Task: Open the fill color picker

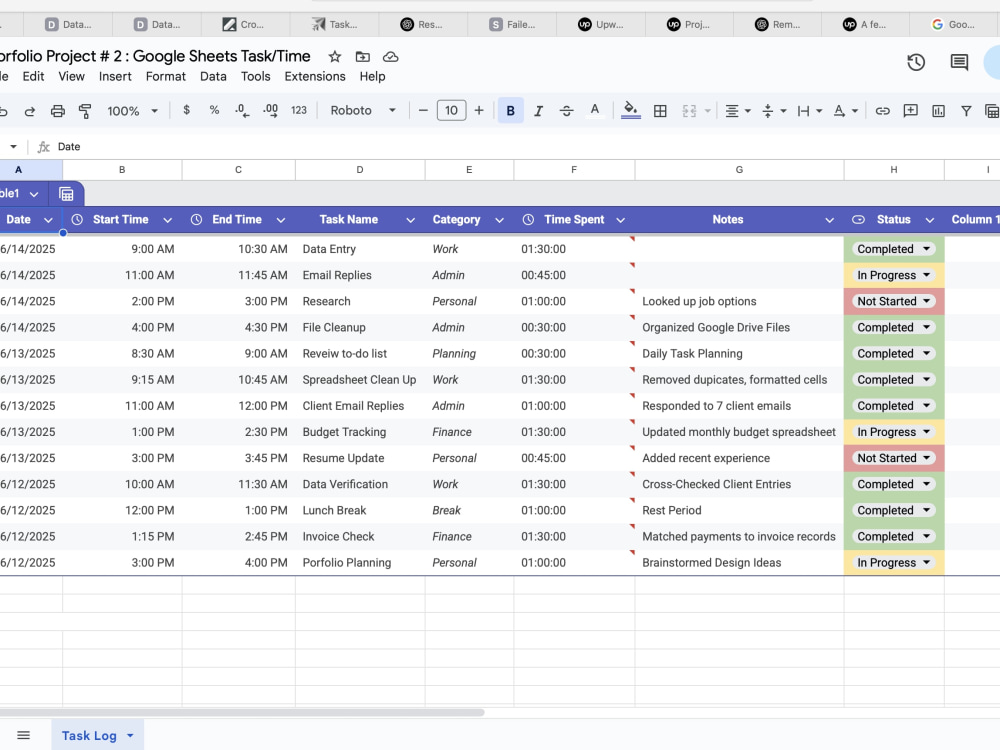Action: (631, 111)
